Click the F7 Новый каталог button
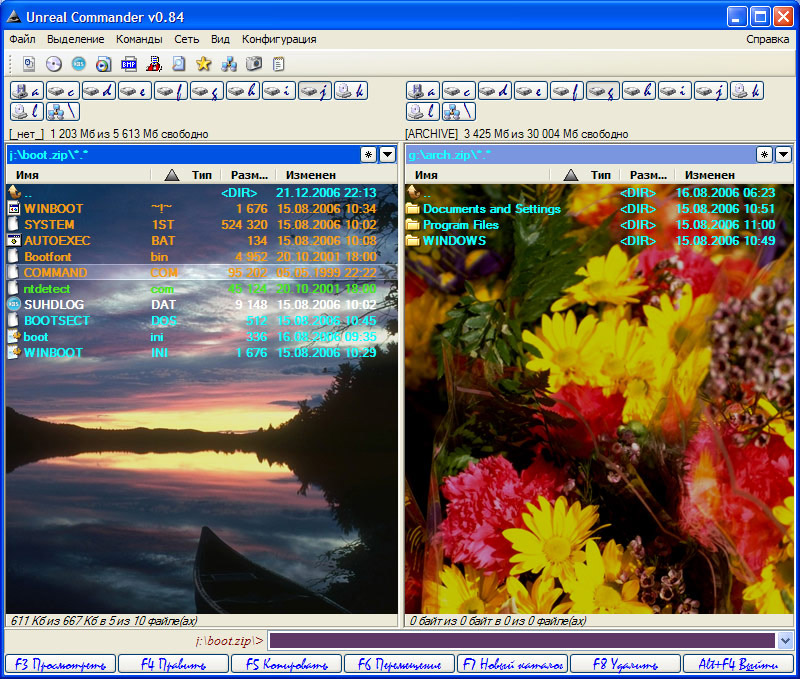Screen dimensions: 800x679 pyautogui.click(x=513, y=664)
